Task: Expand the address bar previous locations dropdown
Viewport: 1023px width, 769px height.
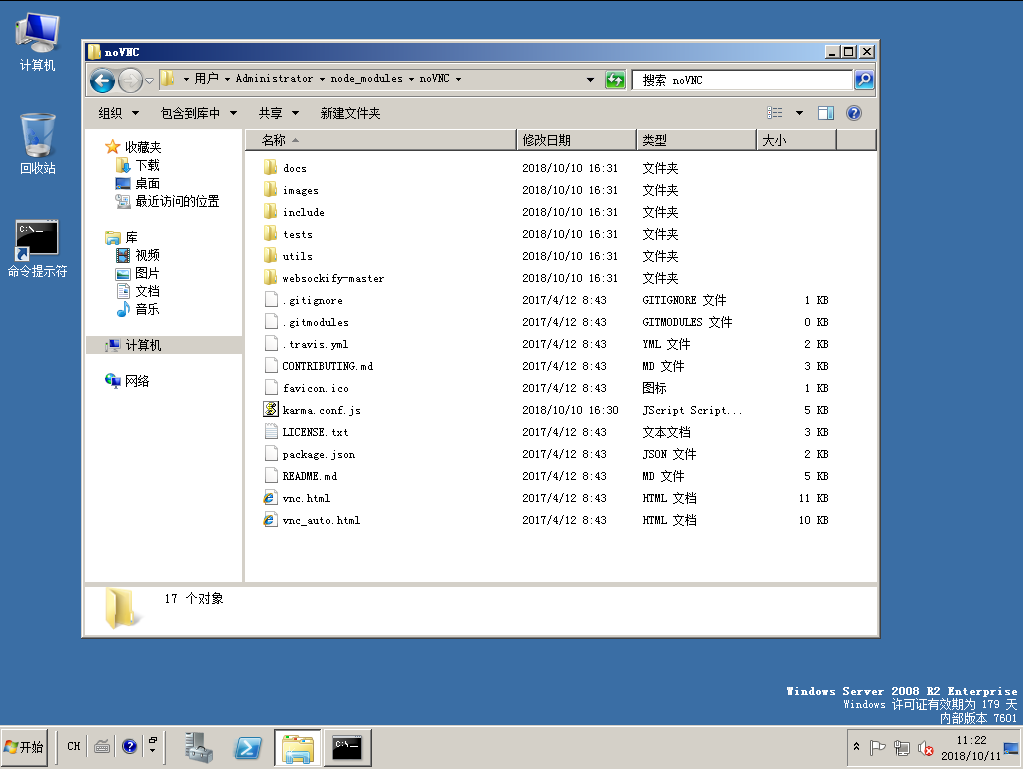Action: pos(590,80)
